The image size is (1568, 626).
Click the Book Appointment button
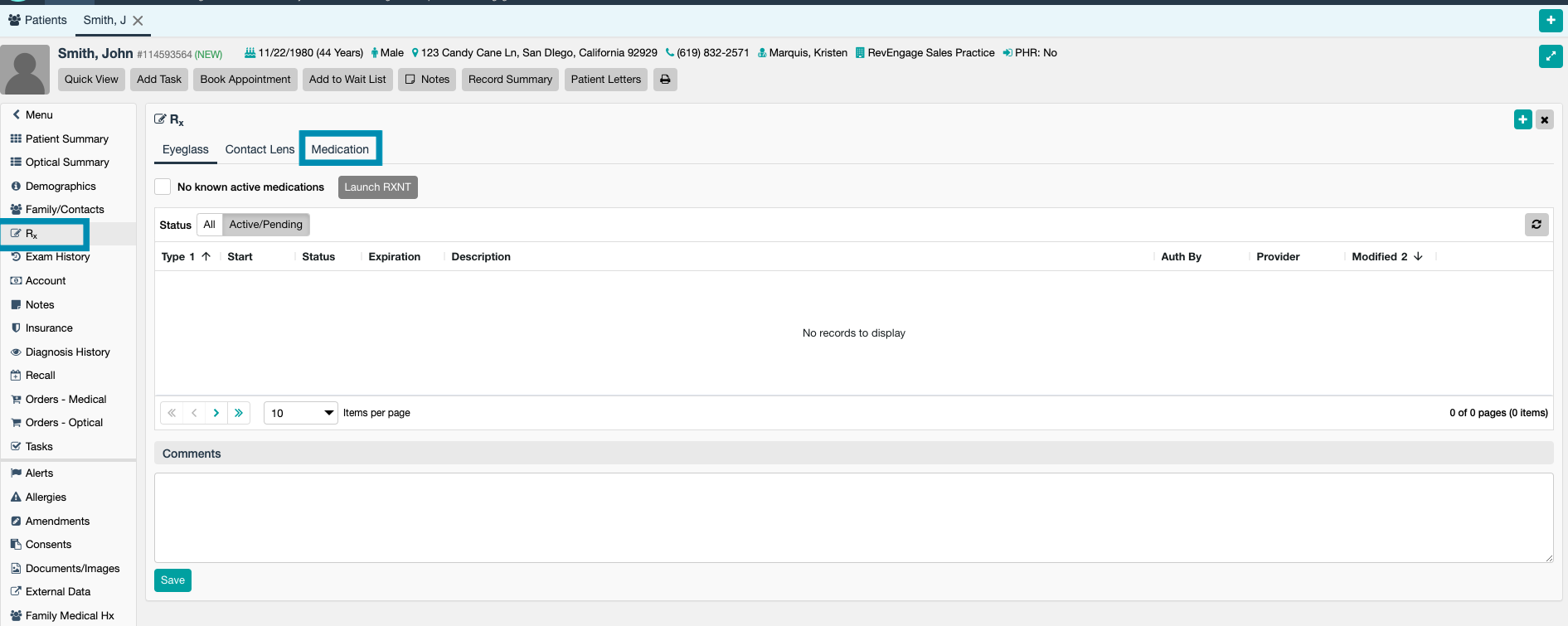coord(245,80)
